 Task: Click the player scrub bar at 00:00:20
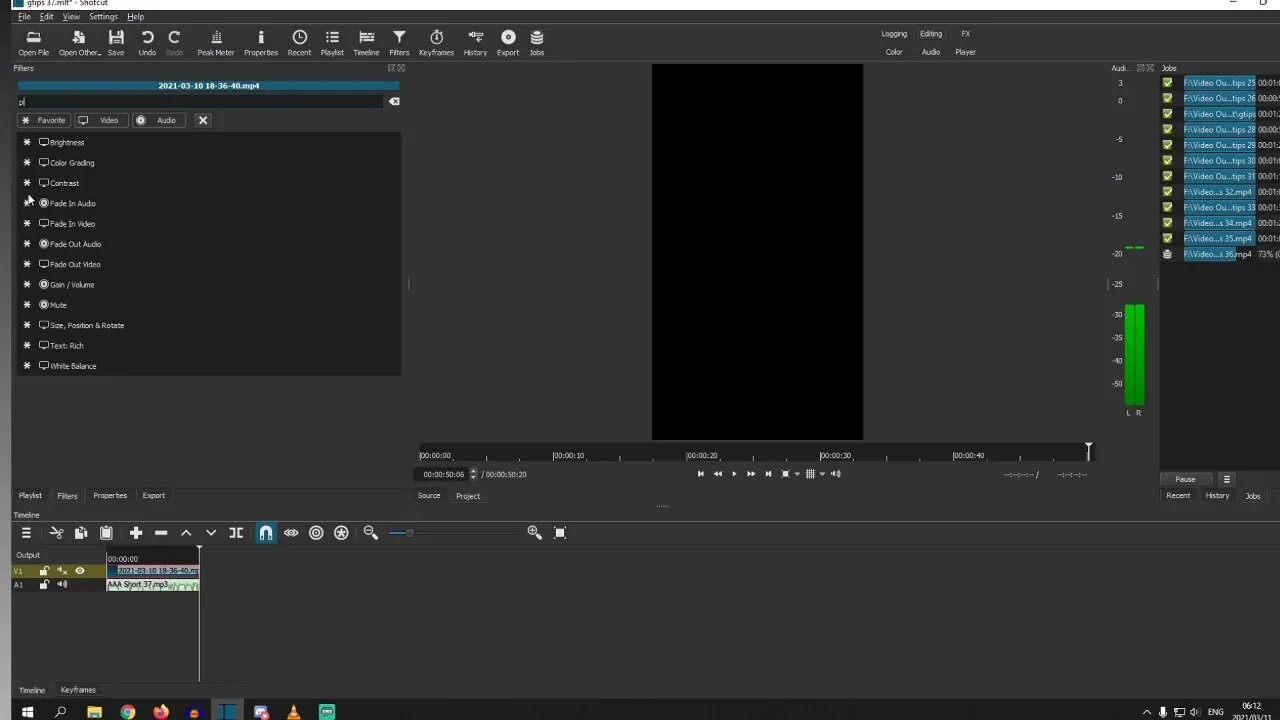pyautogui.click(x=685, y=455)
